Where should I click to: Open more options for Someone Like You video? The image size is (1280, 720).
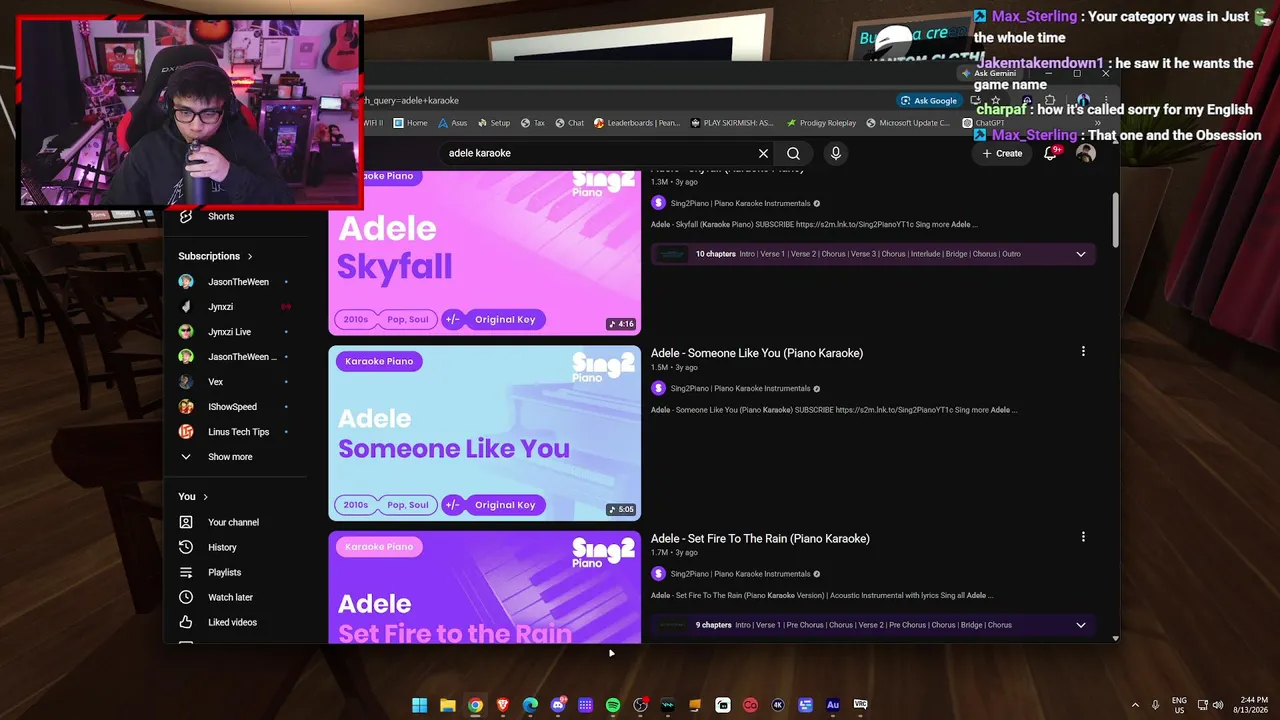pos(1083,351)
